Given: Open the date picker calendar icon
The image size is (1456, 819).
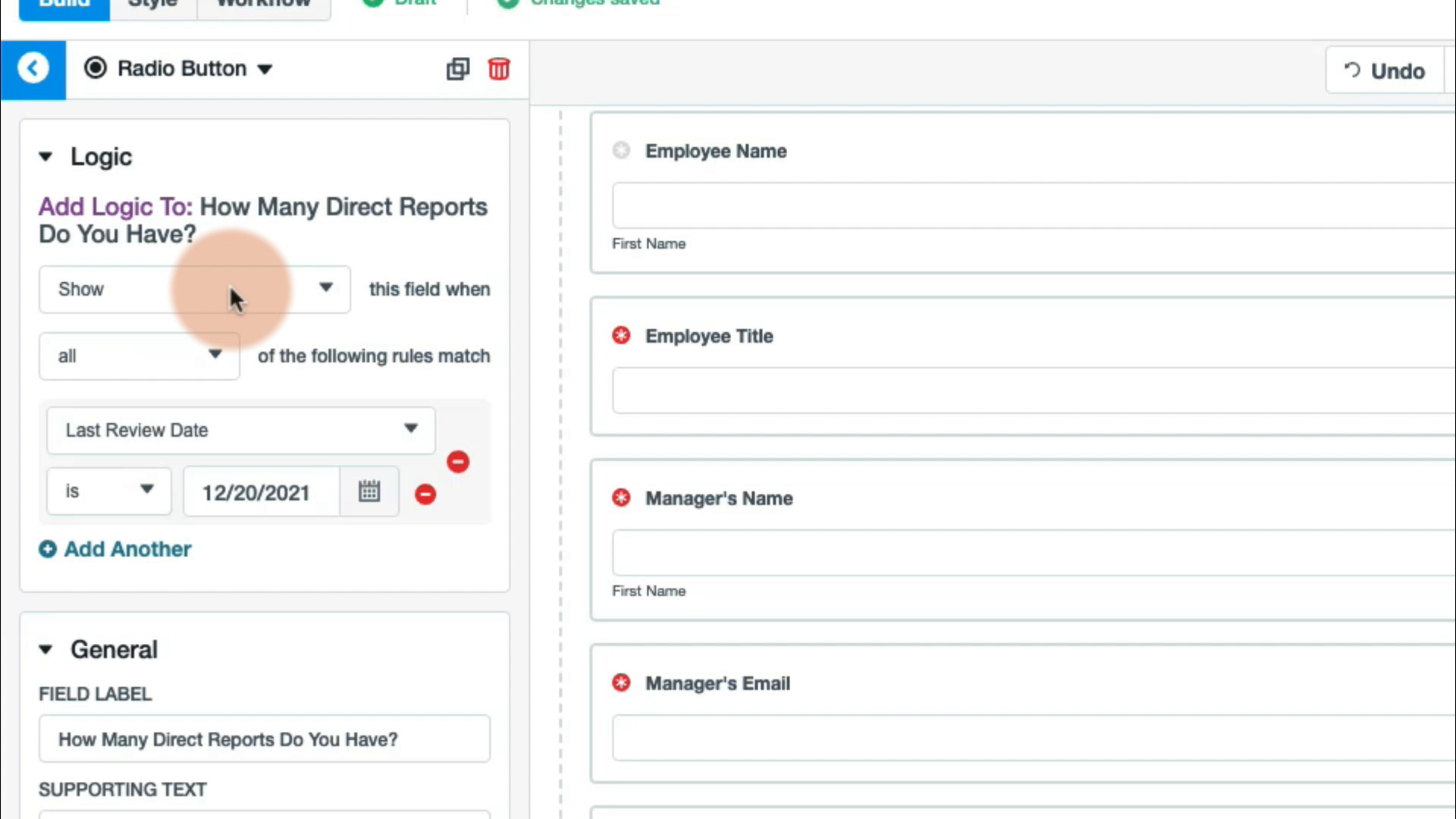Looking at the screenshot, I should pyautogui.click(x=369, y=491).
